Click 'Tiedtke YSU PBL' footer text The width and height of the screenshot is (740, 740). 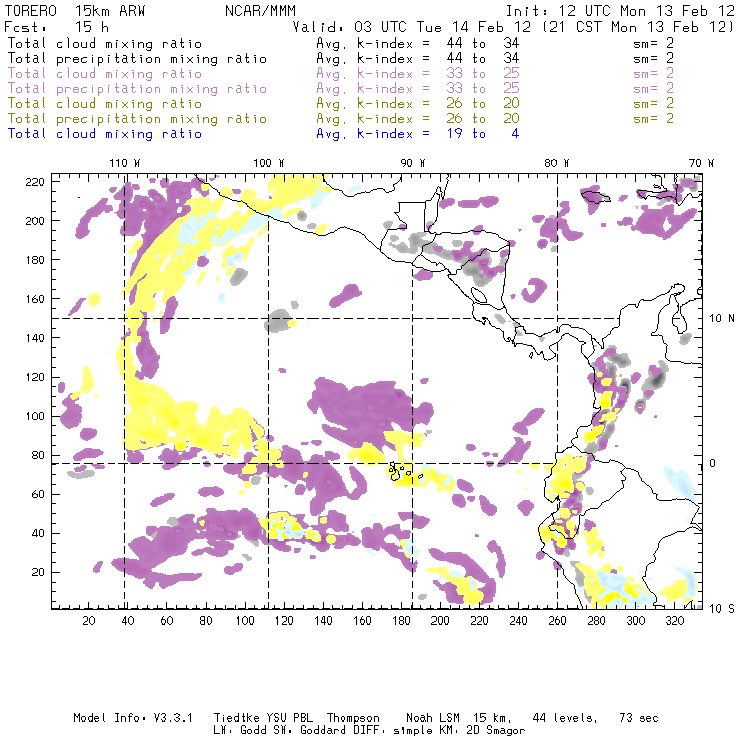tap(263, 718)
